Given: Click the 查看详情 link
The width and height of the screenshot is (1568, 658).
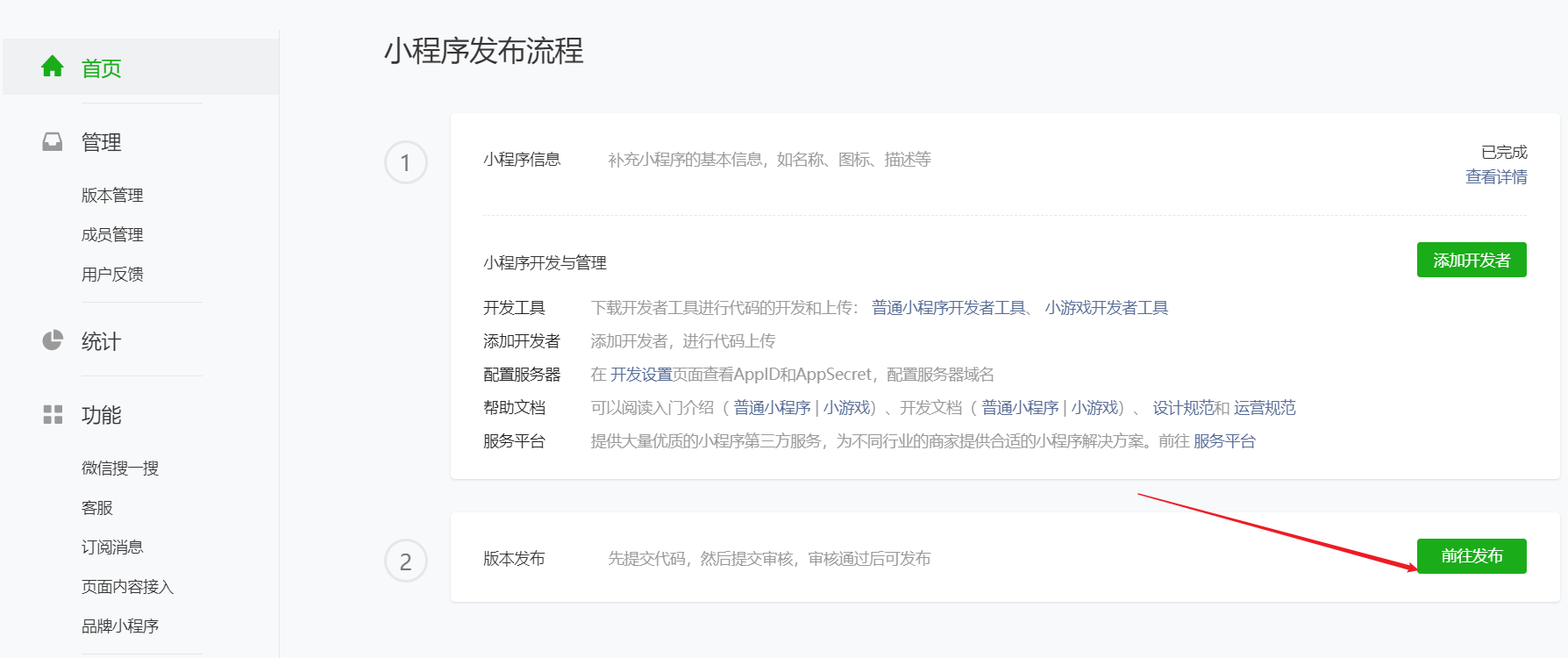Looking at the screenshot, I should click(1496, 176).
